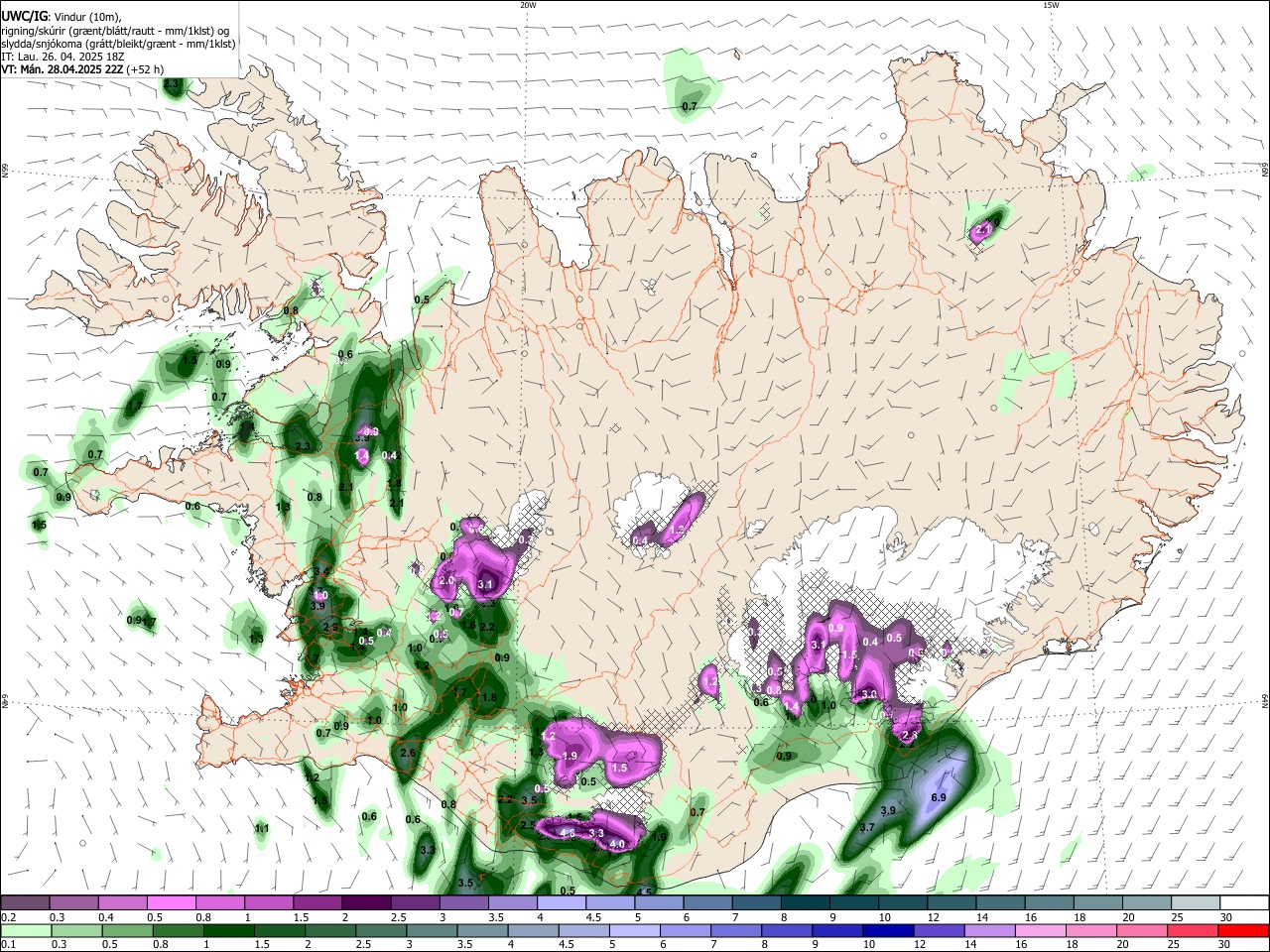Select the bright red swatch after 30 in rain legend
Screen dimensions: 1270x952
tap(1244, 930)
